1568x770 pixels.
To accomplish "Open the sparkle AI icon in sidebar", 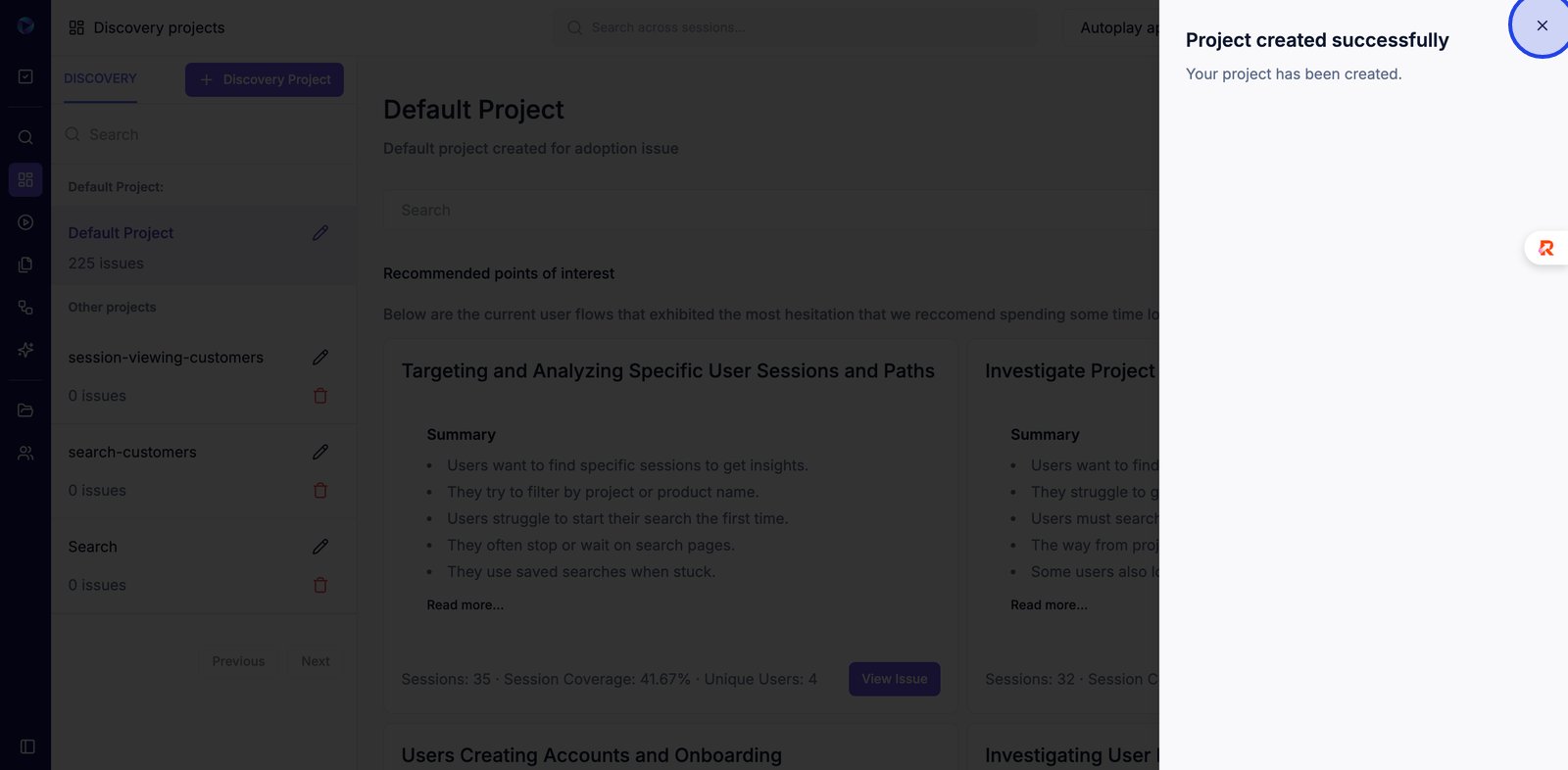I will click(x=25, y=350).
